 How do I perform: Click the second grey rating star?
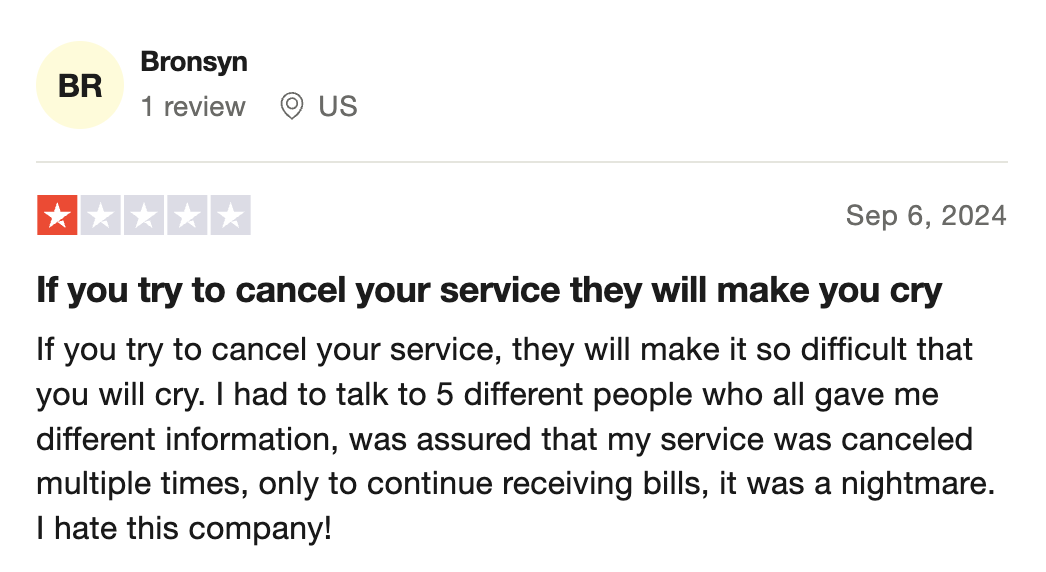101,215
